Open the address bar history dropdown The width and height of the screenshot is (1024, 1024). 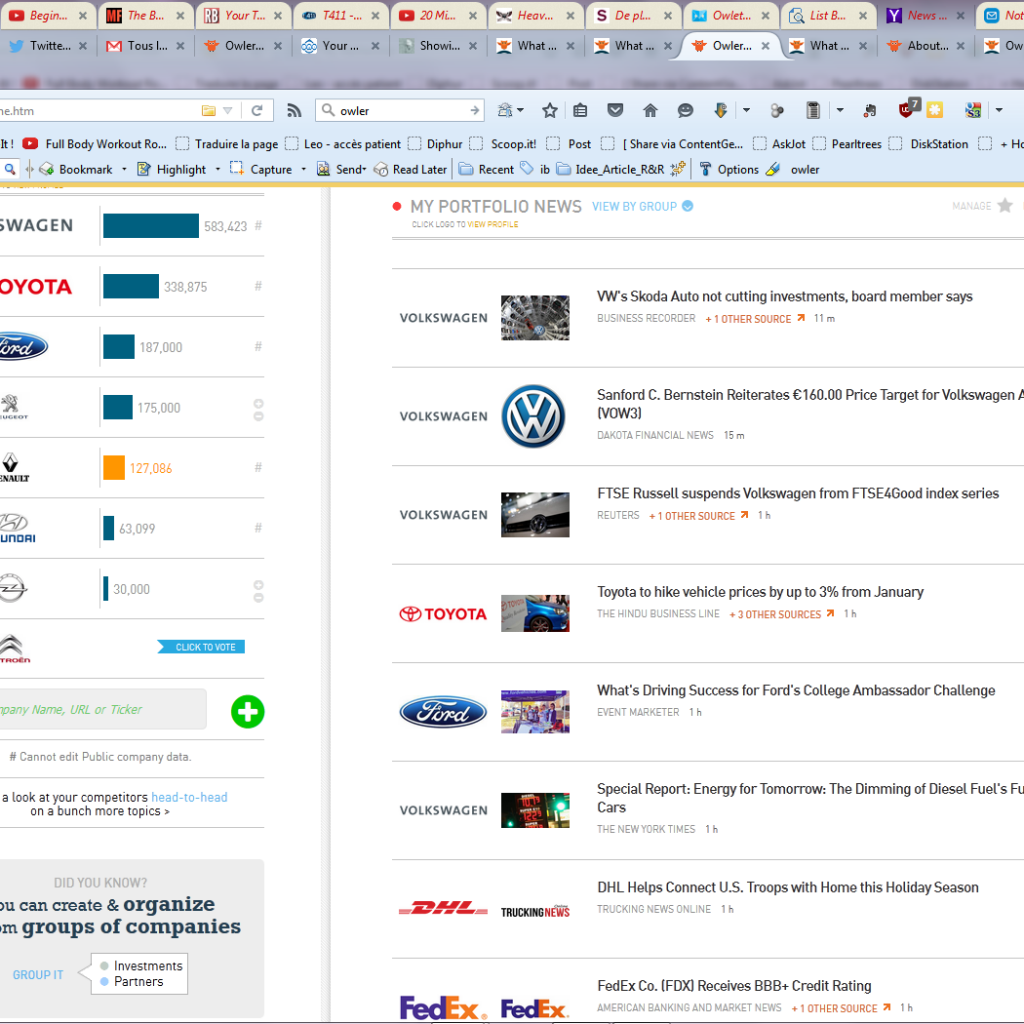coord(228,110)
